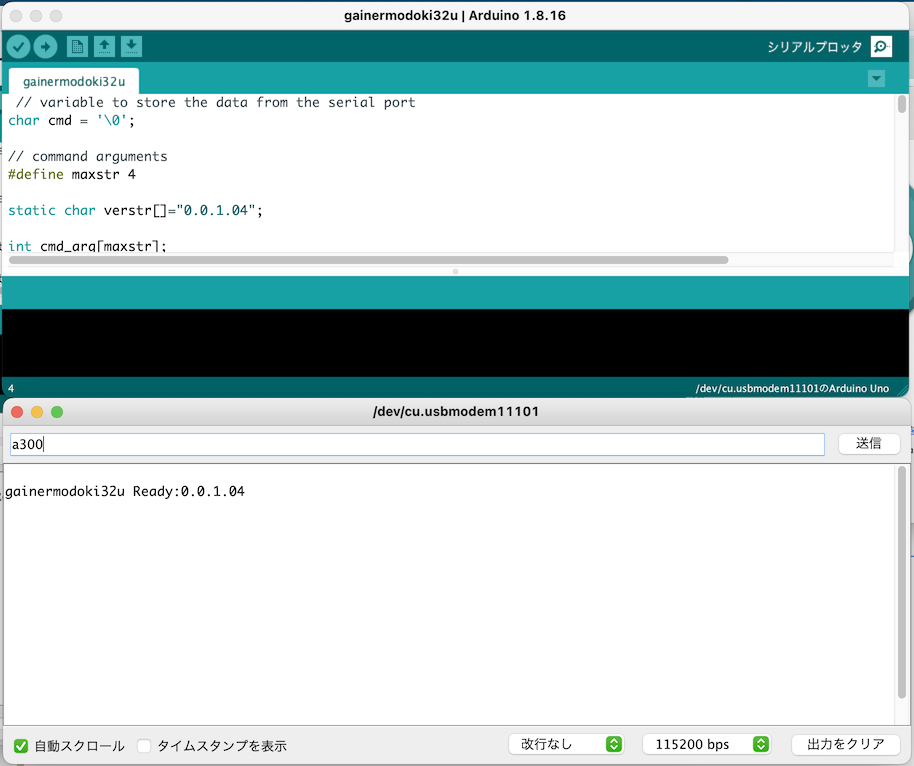
Task: Verify the sketch with the checkmark icon
Action: click(18, 46)
